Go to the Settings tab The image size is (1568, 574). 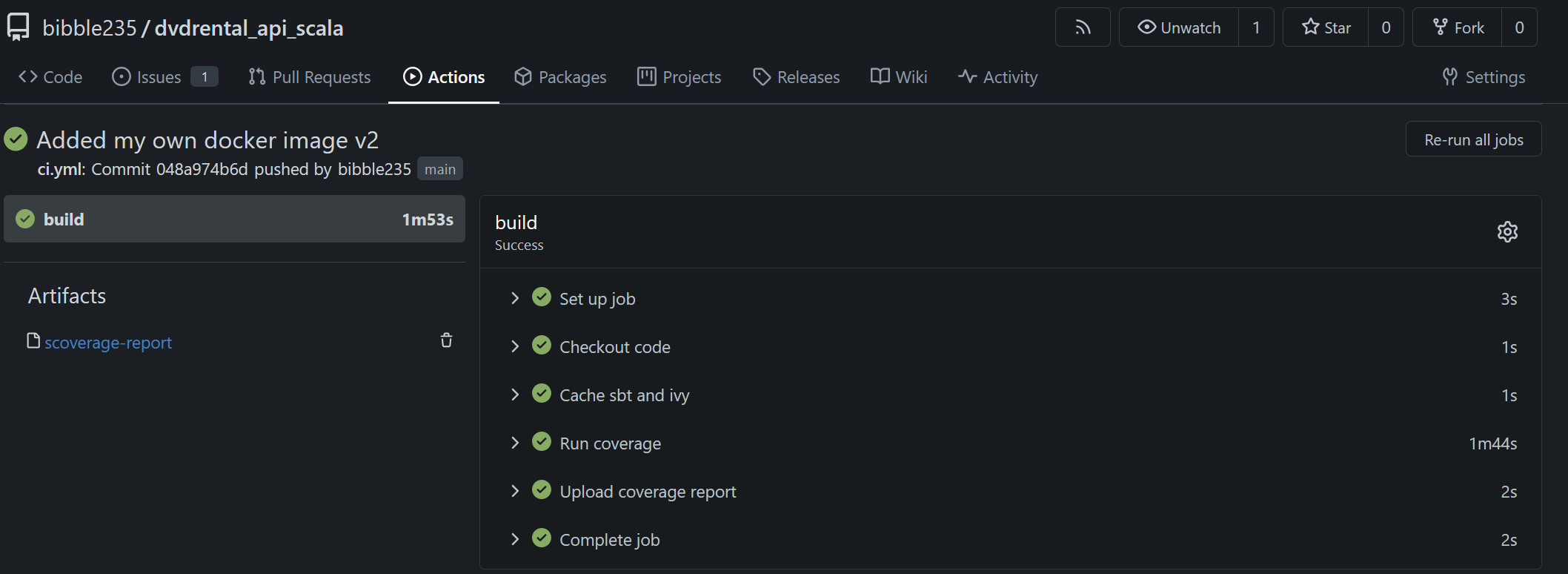1484,77
